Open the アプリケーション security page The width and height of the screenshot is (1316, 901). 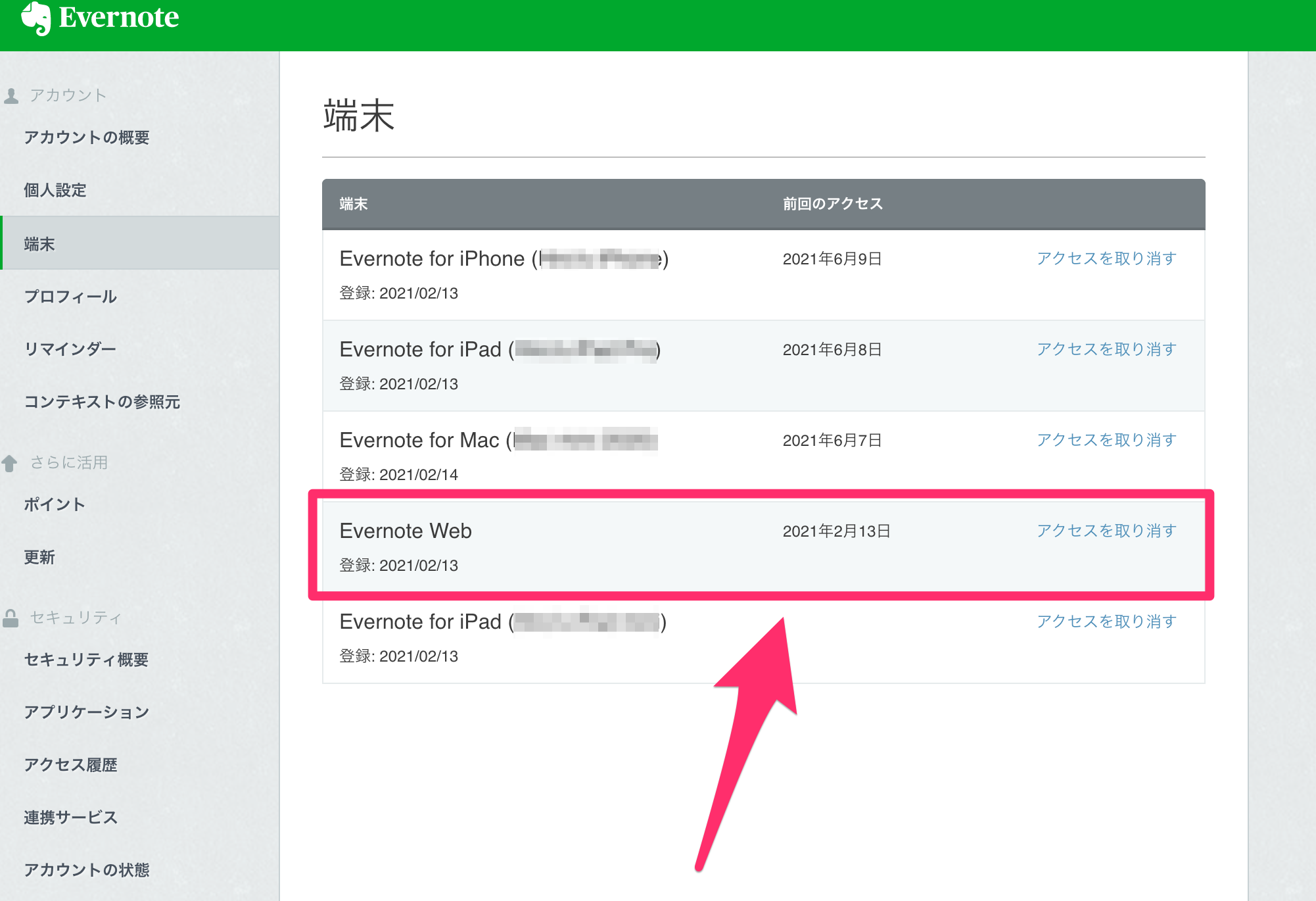(x=86, y=712)
